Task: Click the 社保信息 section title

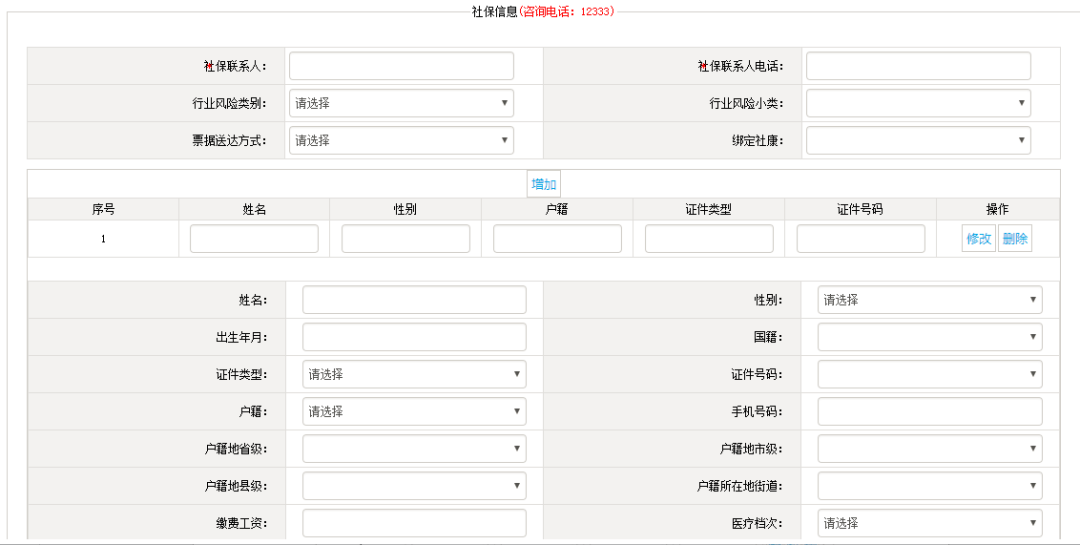Action: pos(494,11)
